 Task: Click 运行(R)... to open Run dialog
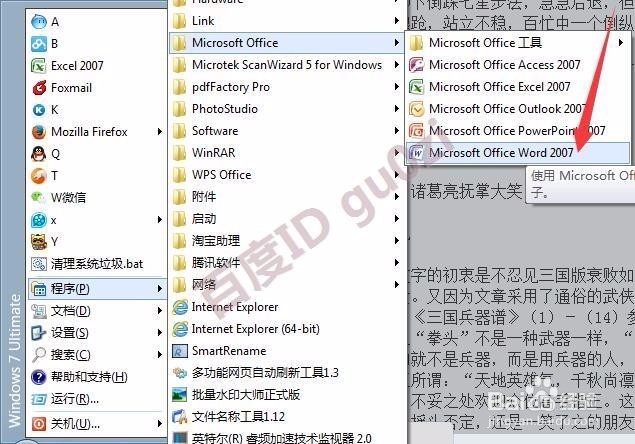pos(97,399)
